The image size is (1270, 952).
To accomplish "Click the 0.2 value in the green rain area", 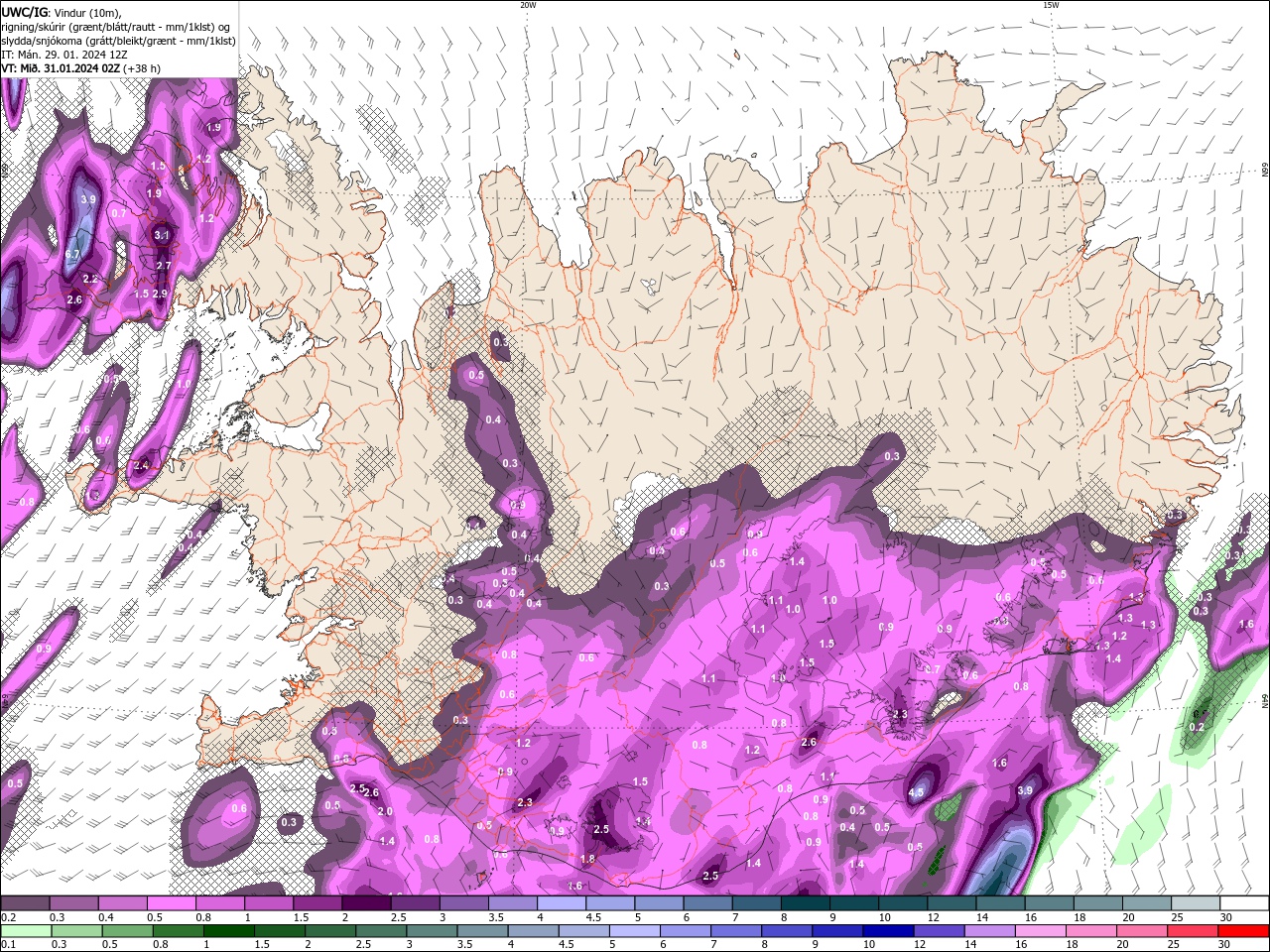I will pos(1197,727).
